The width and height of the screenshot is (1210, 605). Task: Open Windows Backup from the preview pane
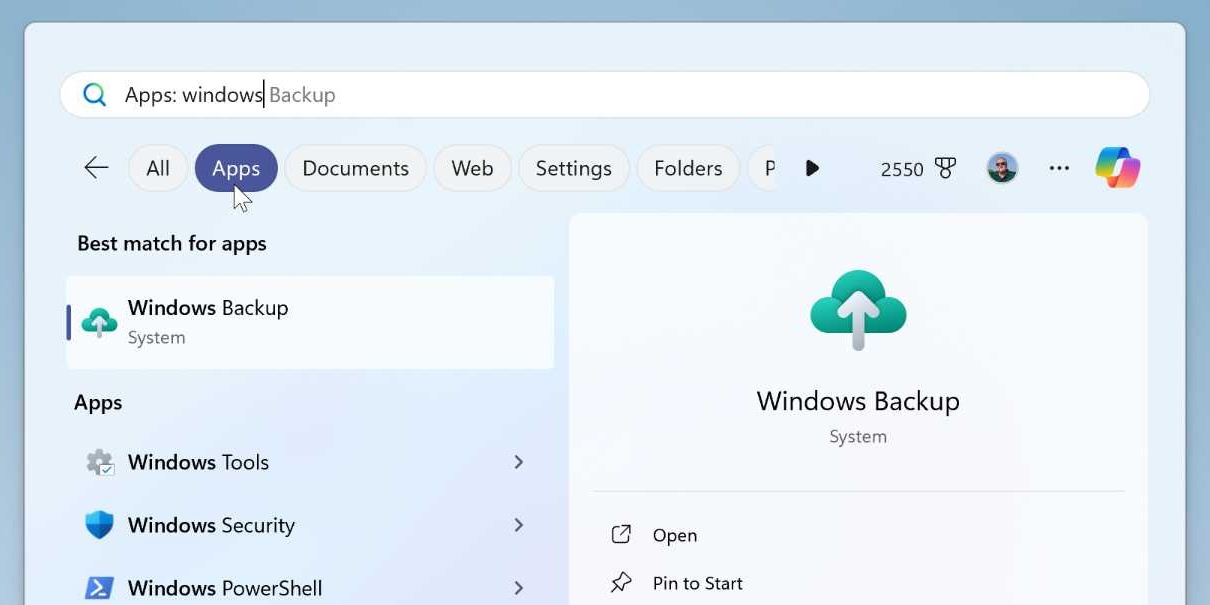654,535
